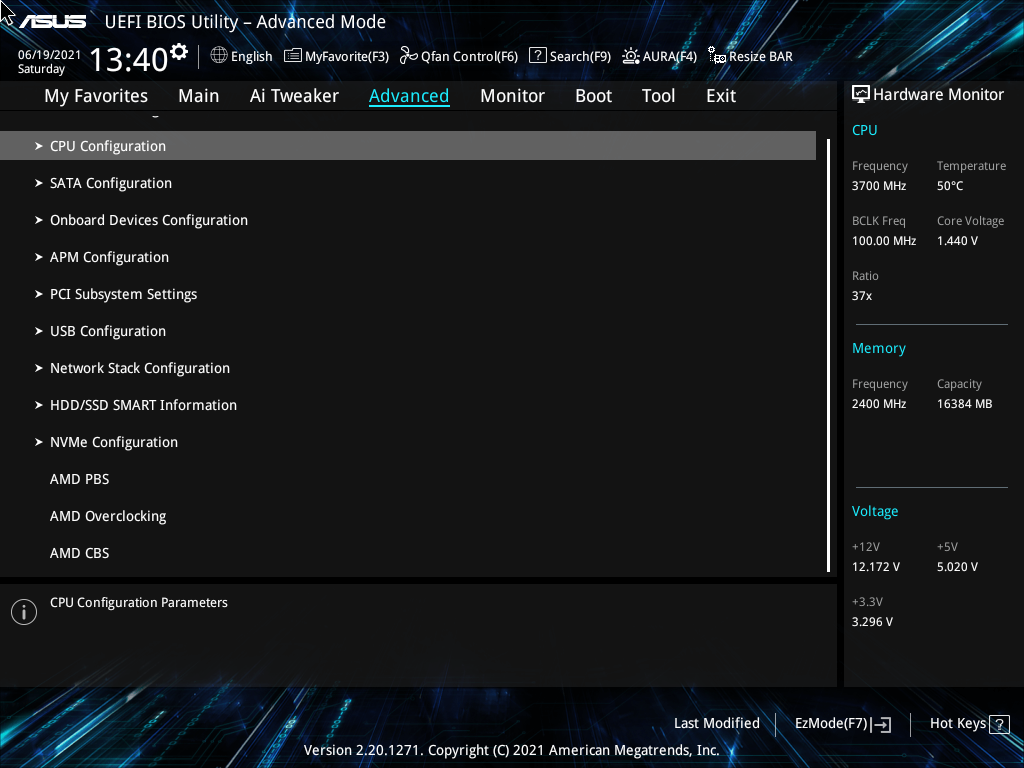Open NVMe Configuration submenu
This screenshot has height=768, width=1024.
tap(114, 443)
